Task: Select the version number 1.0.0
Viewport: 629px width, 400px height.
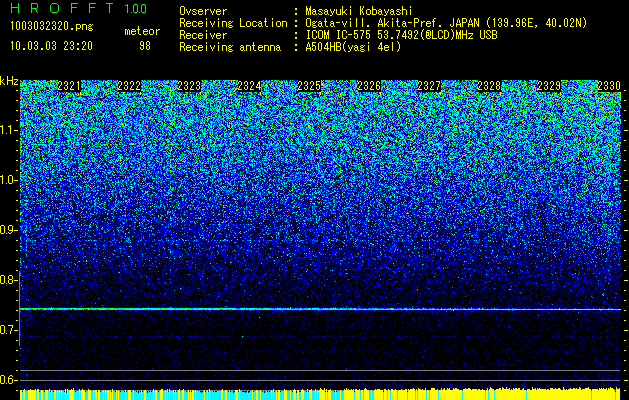Action: [136, 8]
